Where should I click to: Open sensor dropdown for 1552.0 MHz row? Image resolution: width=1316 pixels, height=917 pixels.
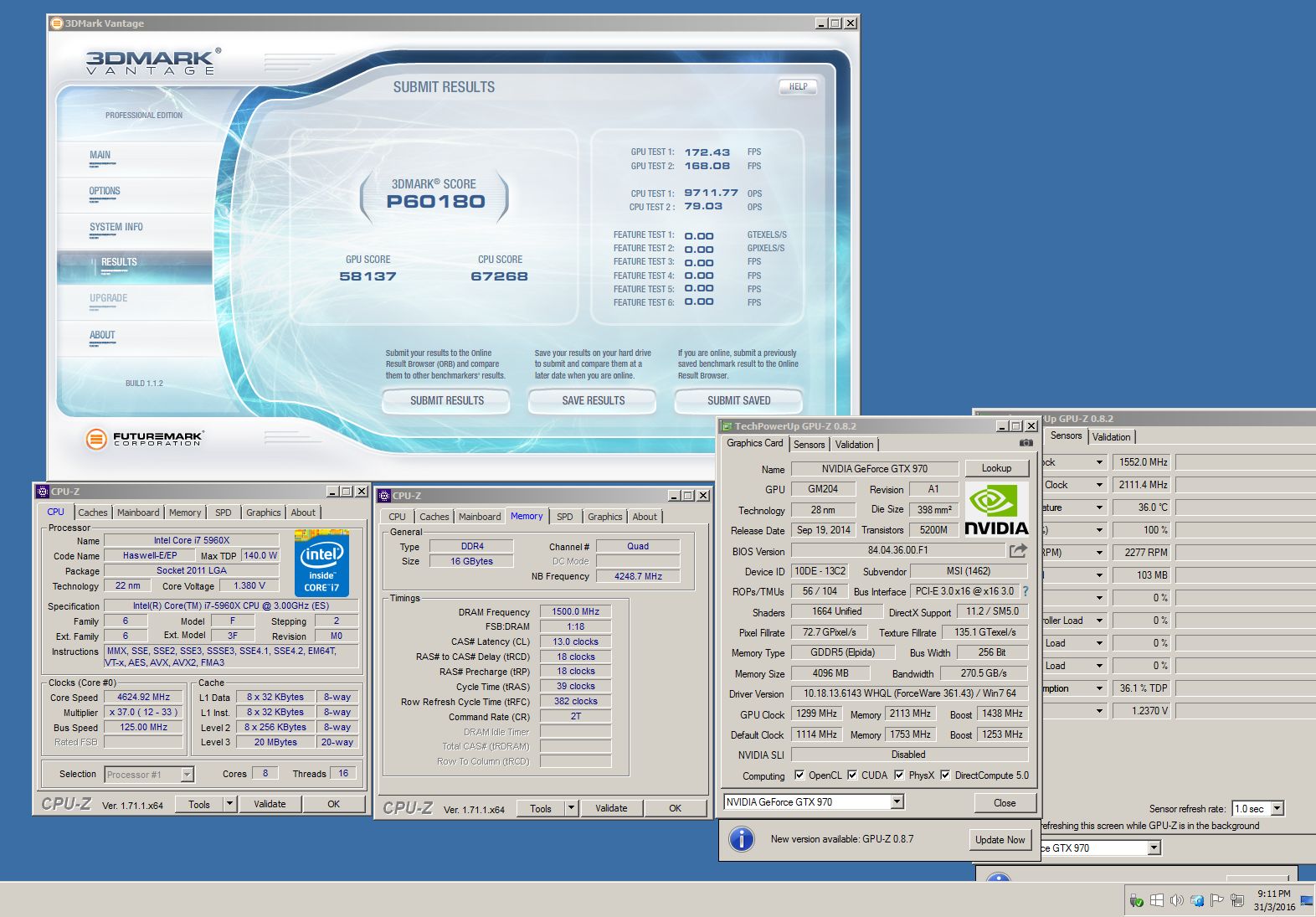pos(1099,462)
